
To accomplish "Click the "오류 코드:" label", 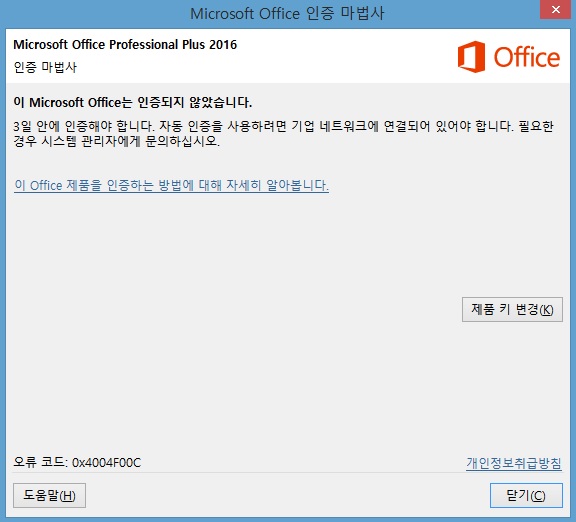I will tap(40, 462).
